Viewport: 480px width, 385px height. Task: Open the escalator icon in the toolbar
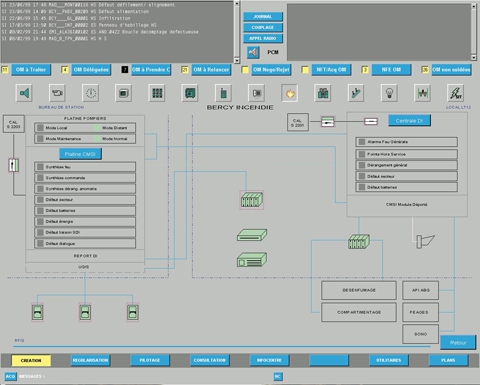(356, 93)
